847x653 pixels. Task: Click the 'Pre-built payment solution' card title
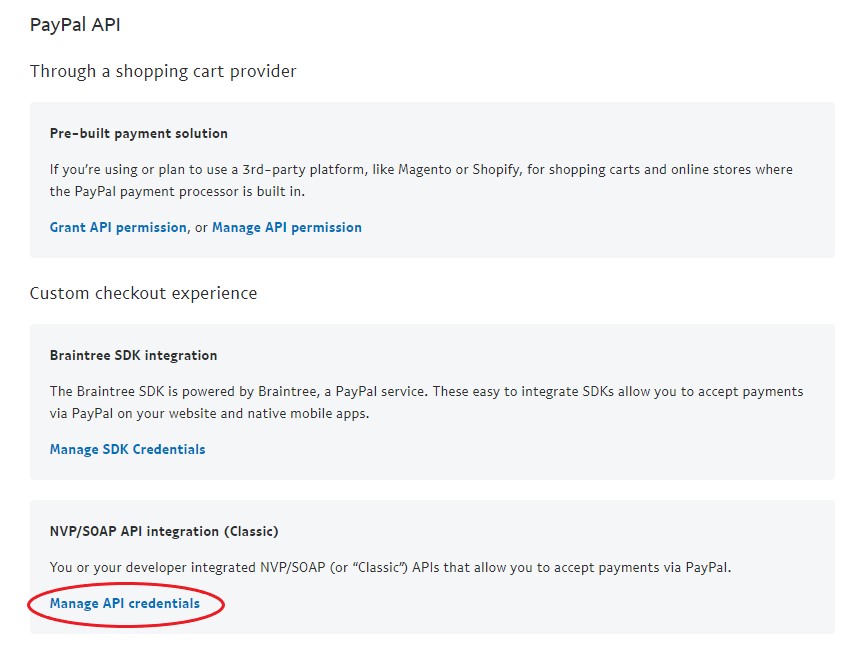(139, 133)
